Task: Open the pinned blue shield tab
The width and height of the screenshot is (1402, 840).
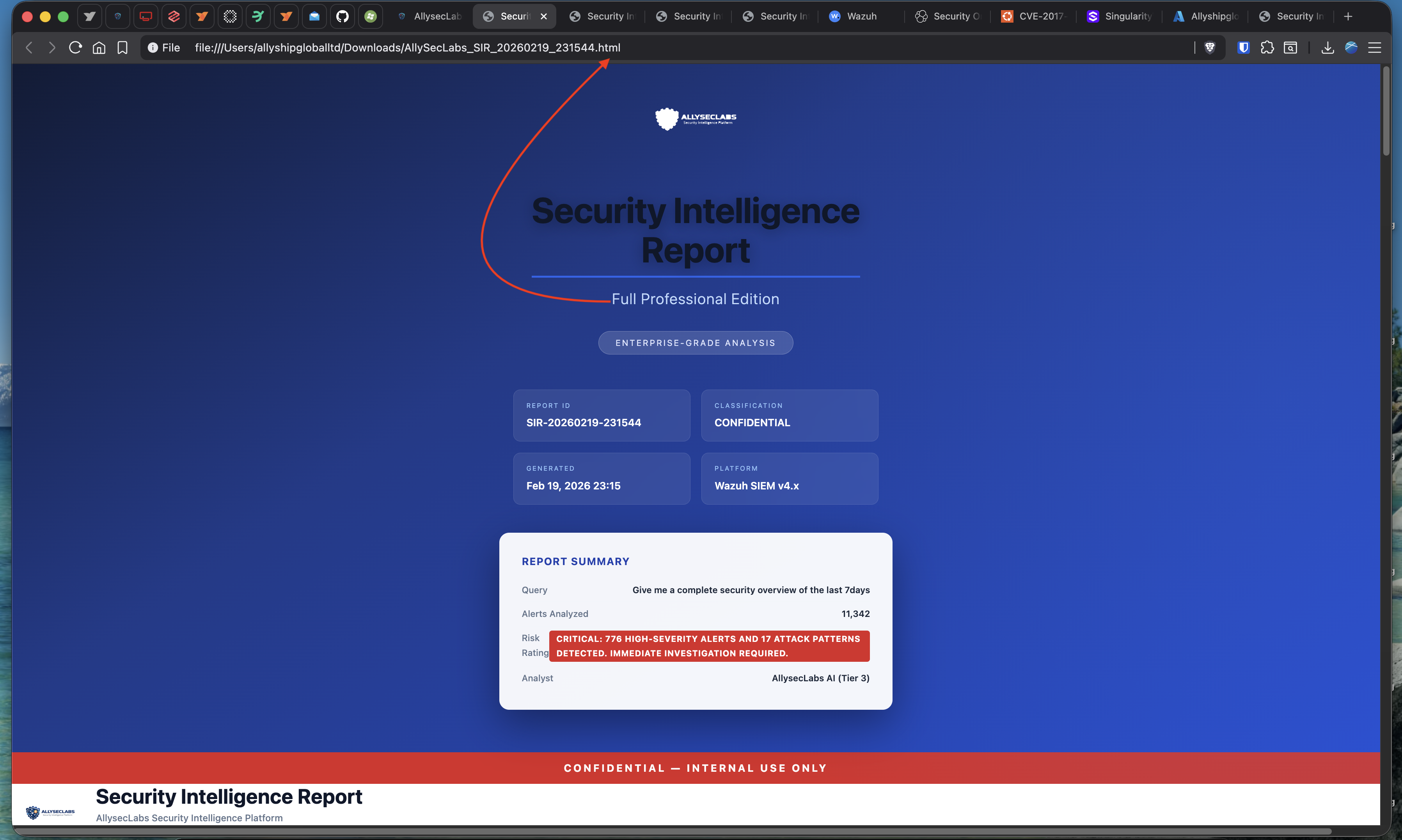Action: (x=118, y=16)
